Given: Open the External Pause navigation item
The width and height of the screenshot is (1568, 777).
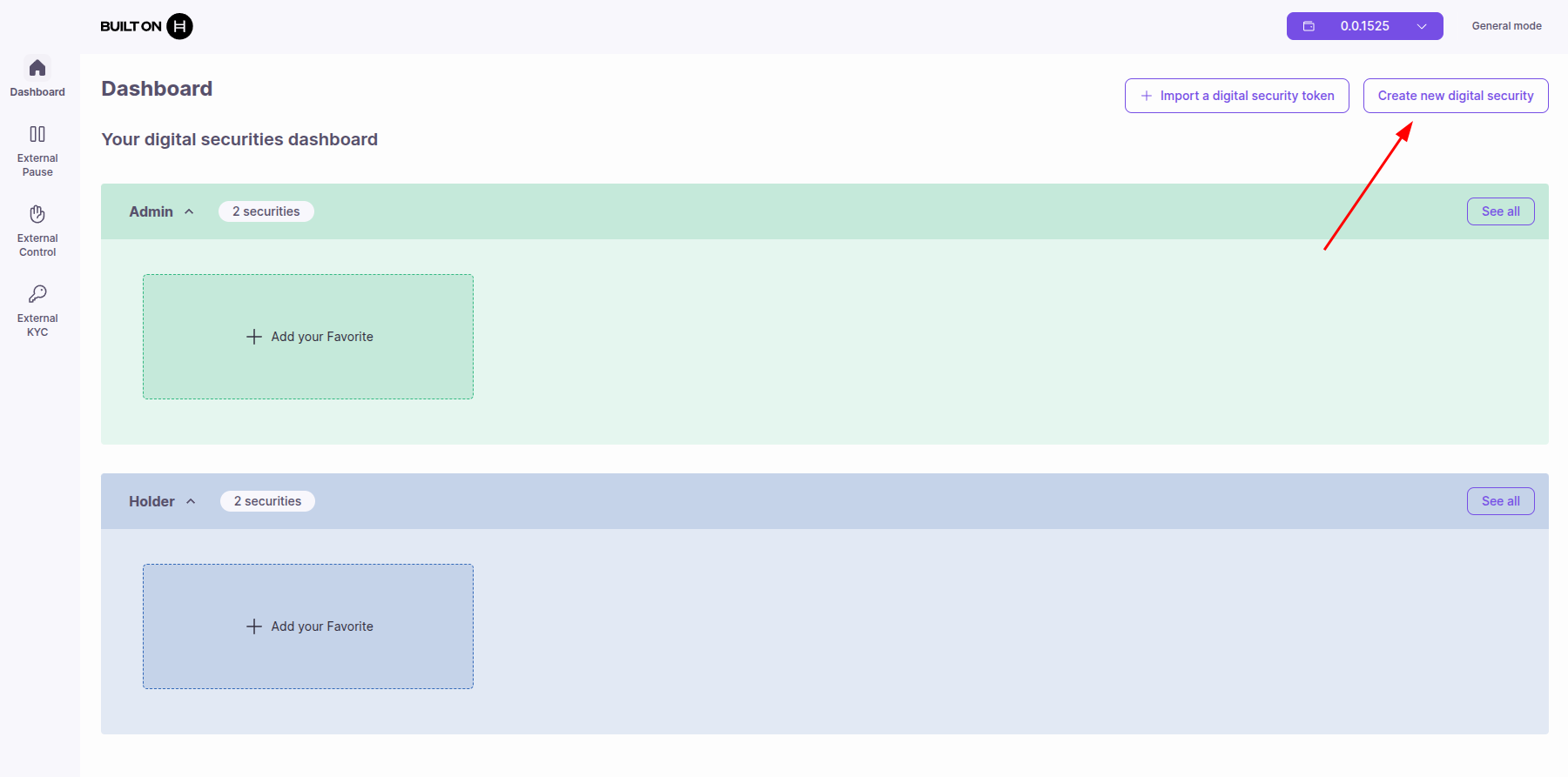Looking at the screenshot, I should pyautogui.click(x=37, y=150).
